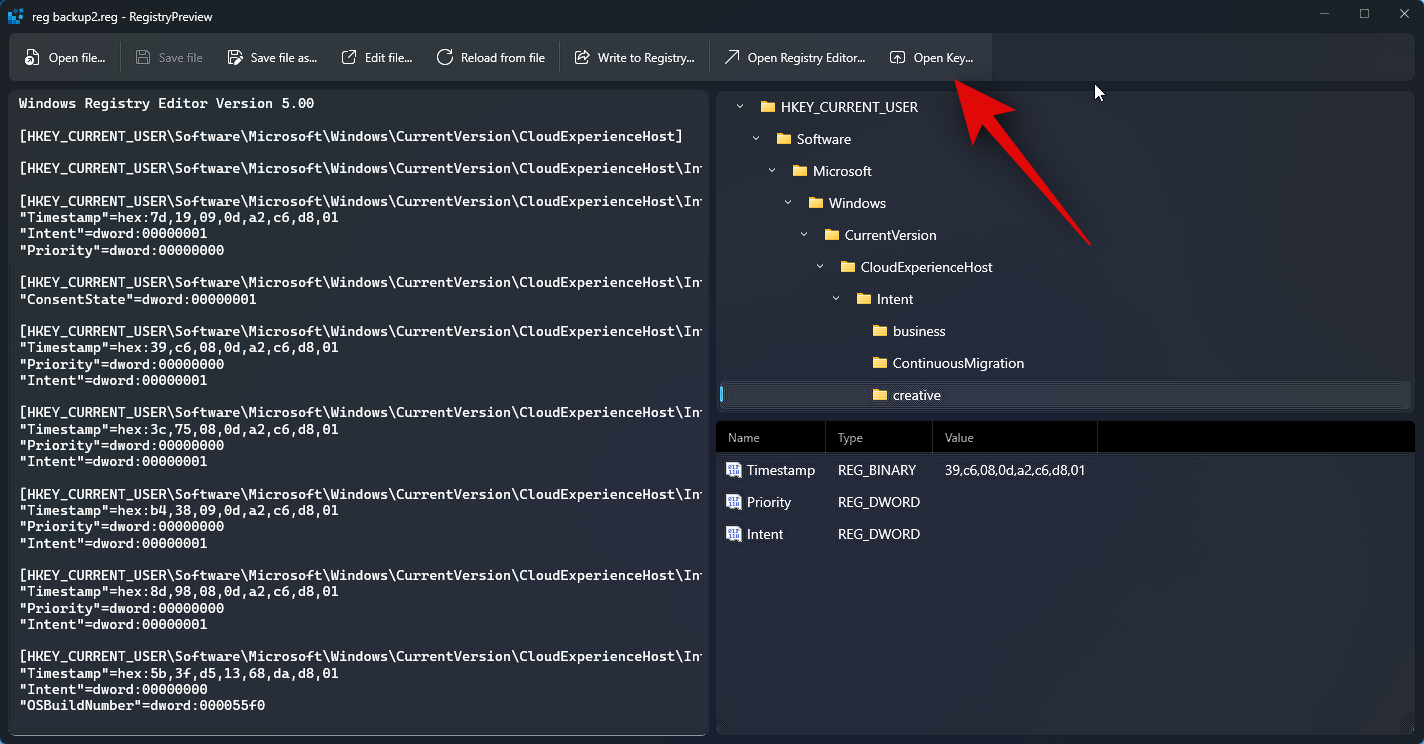The width and height of the screenshot is (1424, 744).
Task: Click the Save file as icon
Action: [x=235, y=58]
